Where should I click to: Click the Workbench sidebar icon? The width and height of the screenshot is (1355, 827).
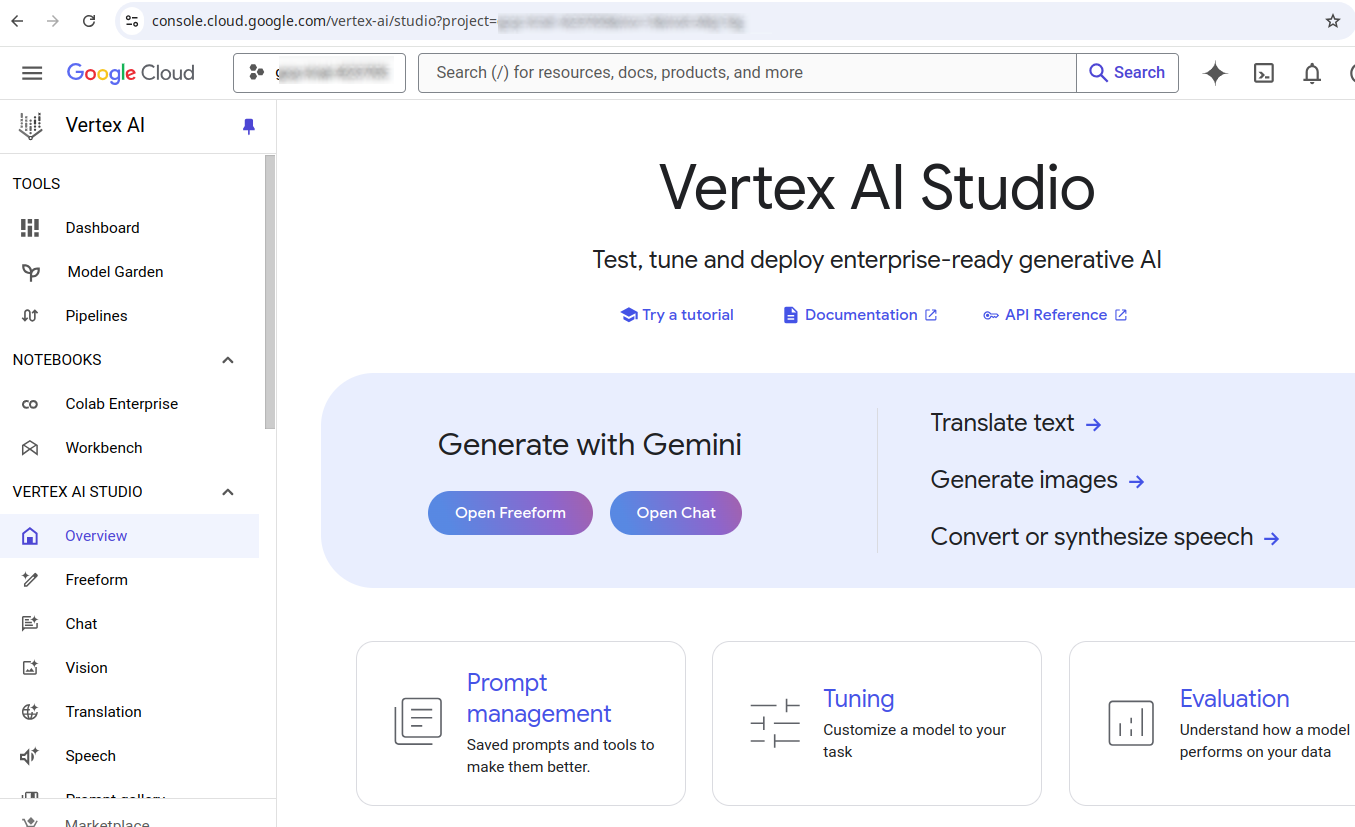pyautogui.click(x=30, y=448)
